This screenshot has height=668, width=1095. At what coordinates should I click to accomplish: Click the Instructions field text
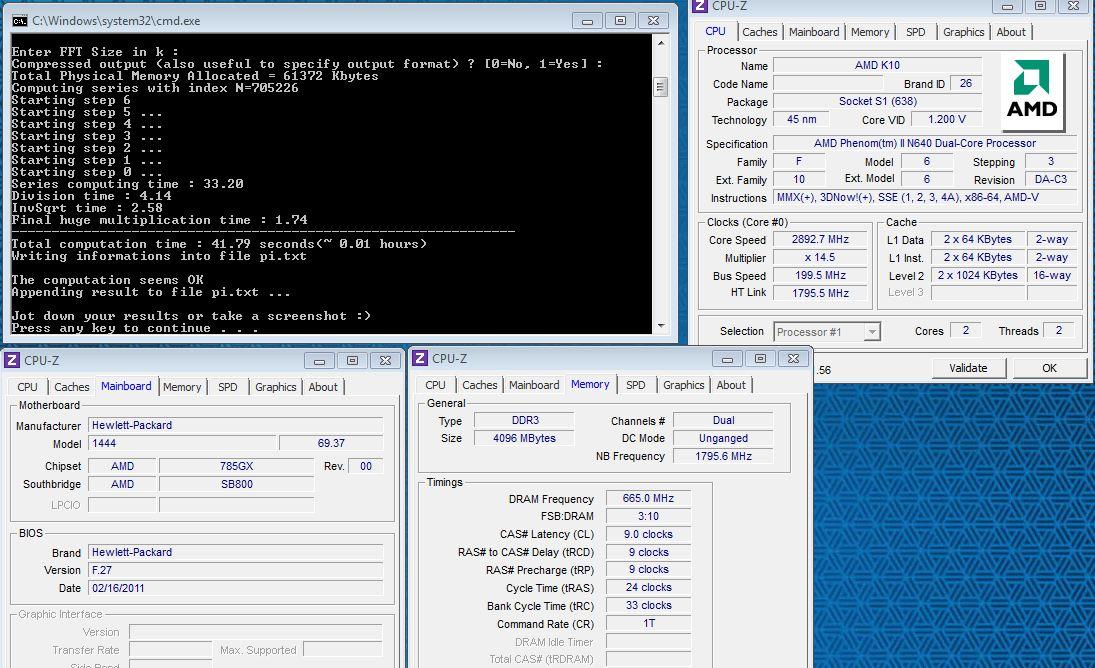click(925, 198)
